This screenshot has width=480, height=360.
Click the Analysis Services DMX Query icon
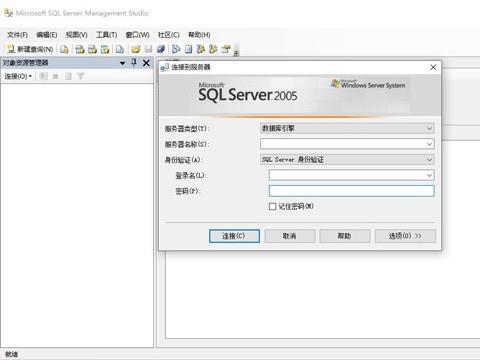pyautogui.click(x=92, y=49)
